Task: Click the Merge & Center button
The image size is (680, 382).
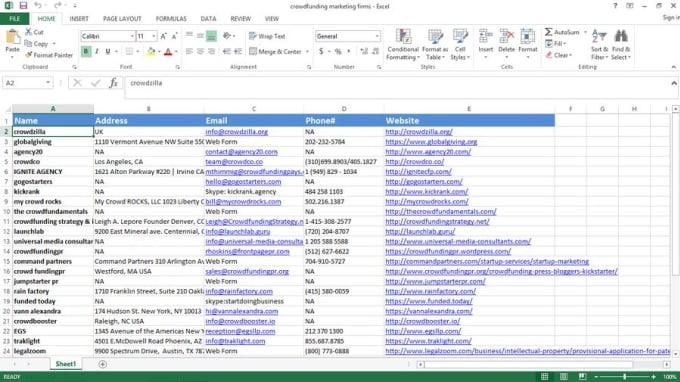Action: 275,52
